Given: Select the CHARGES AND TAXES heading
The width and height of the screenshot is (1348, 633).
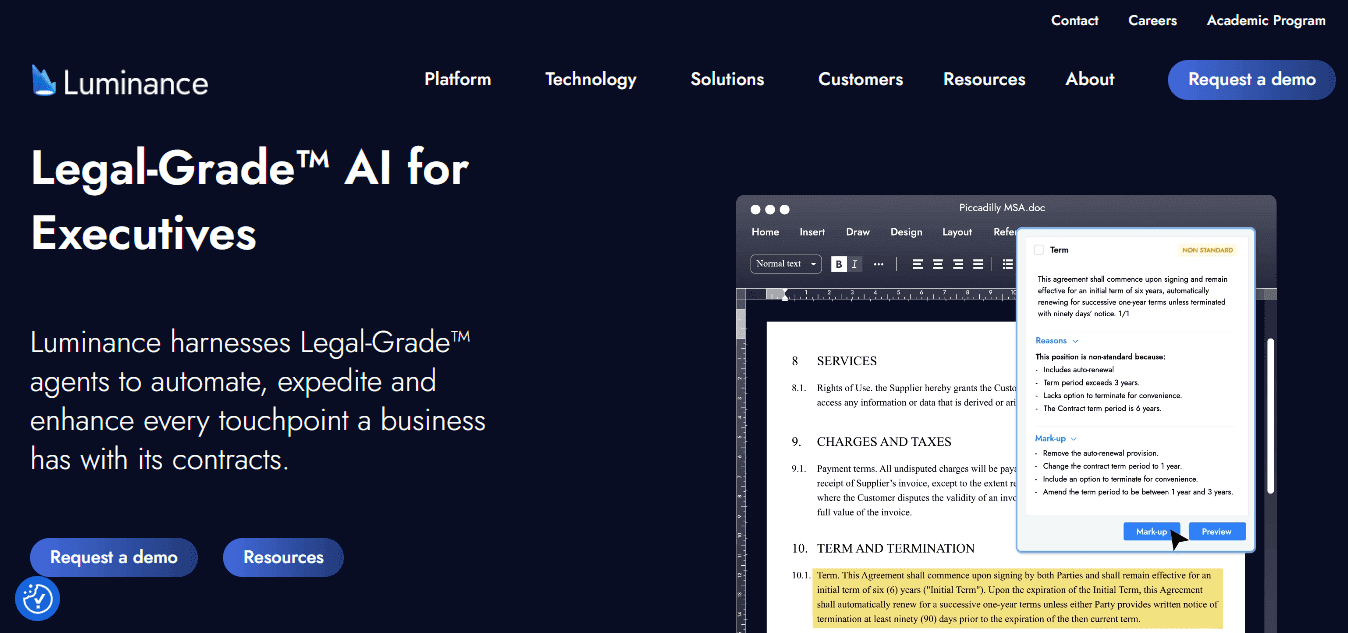Looking at the screenshot, I should pos(884,442).
